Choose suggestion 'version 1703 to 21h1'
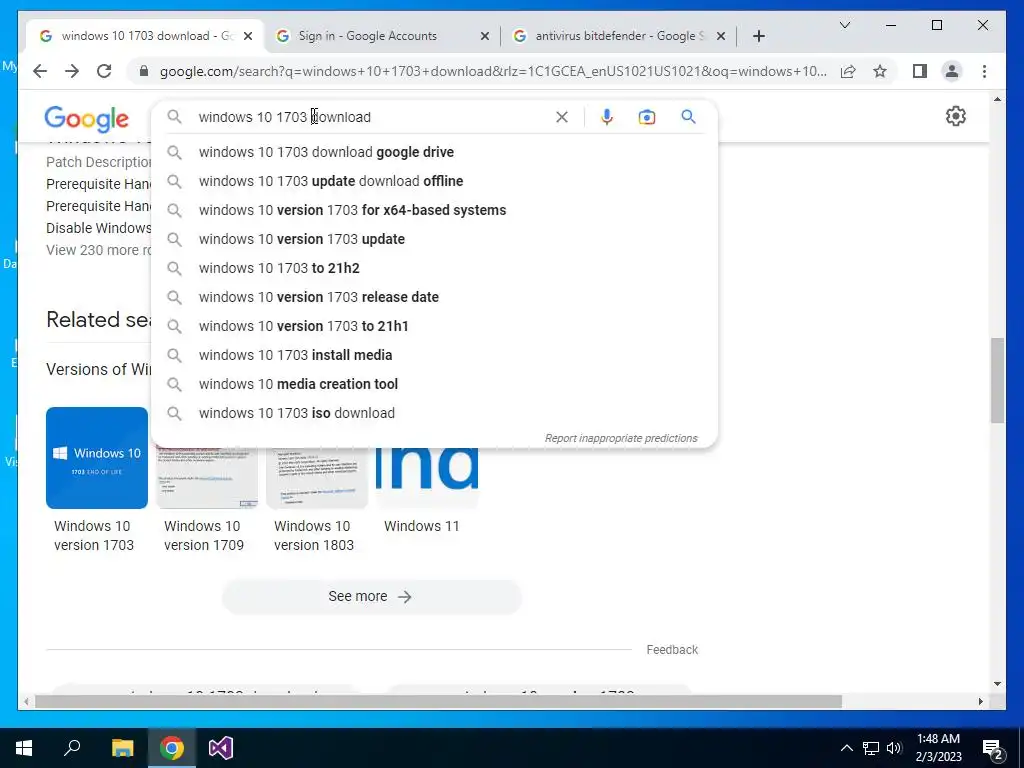The width and height of the screenshot is (1024, 768). coord(434,326)
